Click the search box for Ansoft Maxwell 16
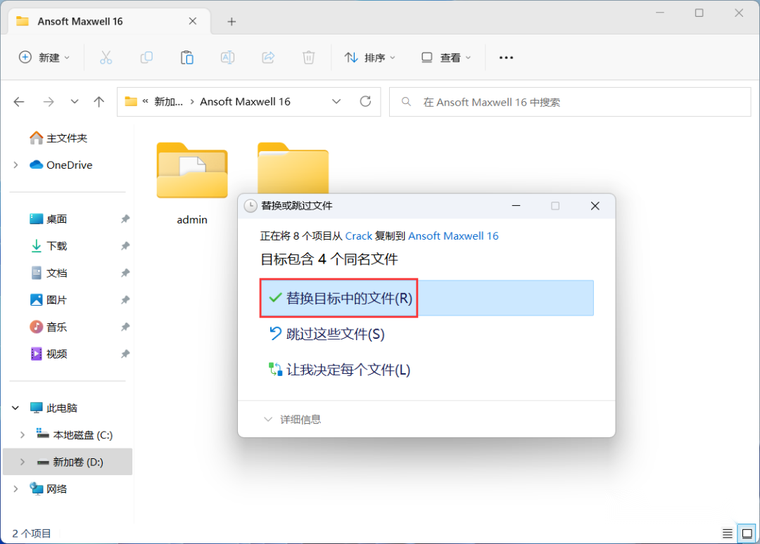The image size is (760, 544). 570,102
